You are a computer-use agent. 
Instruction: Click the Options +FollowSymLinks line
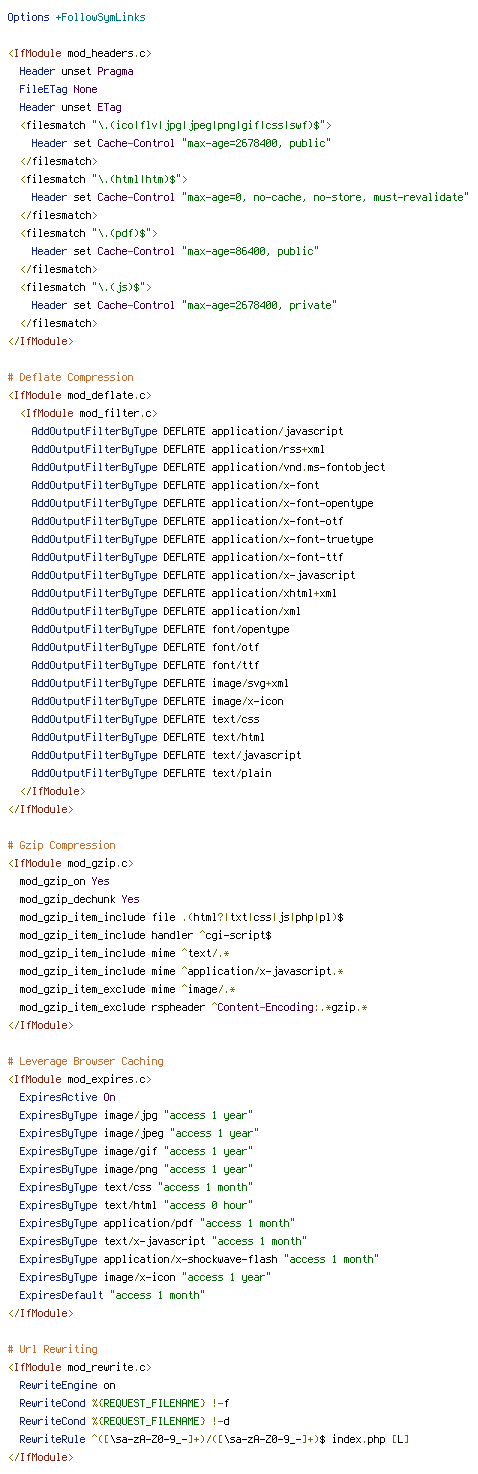(x=76, y=18)
